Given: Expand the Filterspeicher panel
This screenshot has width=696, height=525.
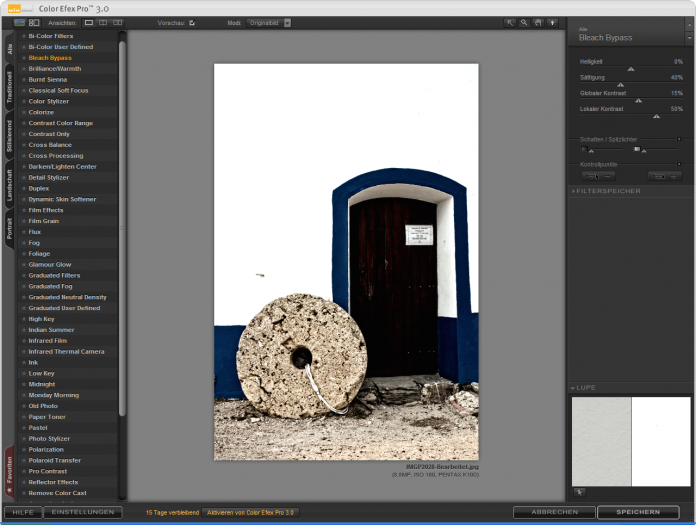Looking at the screenshot, I should 606,190.
